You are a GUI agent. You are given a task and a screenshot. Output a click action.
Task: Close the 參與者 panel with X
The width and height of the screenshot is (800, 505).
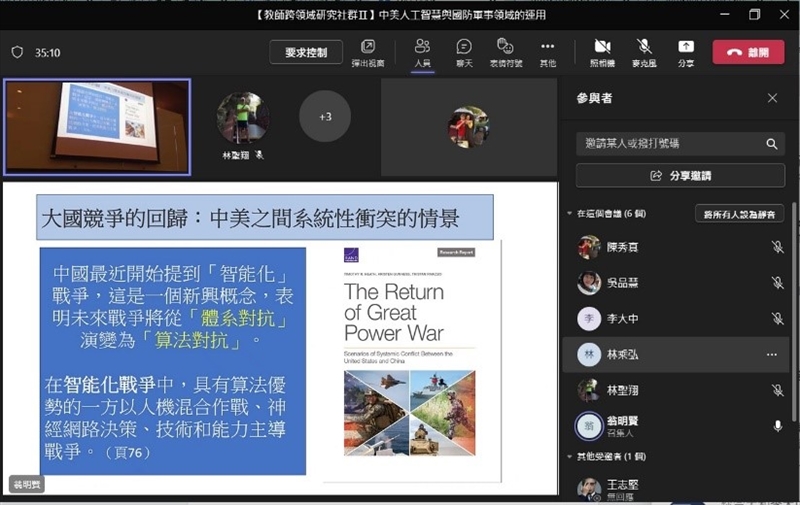772,98
